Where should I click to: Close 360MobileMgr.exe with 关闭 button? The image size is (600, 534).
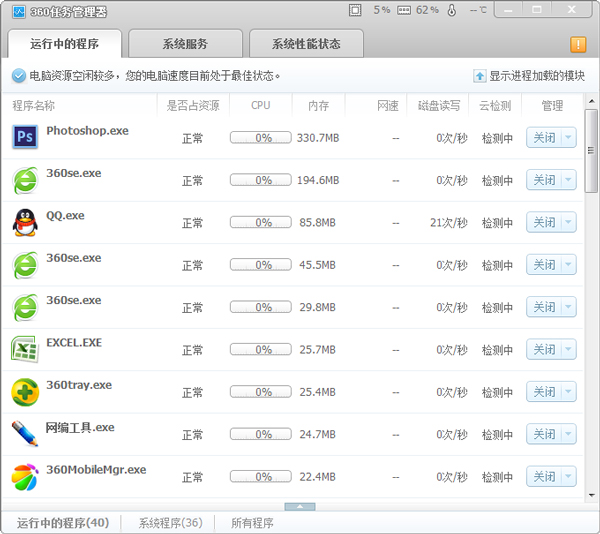(x=544, y=477)
